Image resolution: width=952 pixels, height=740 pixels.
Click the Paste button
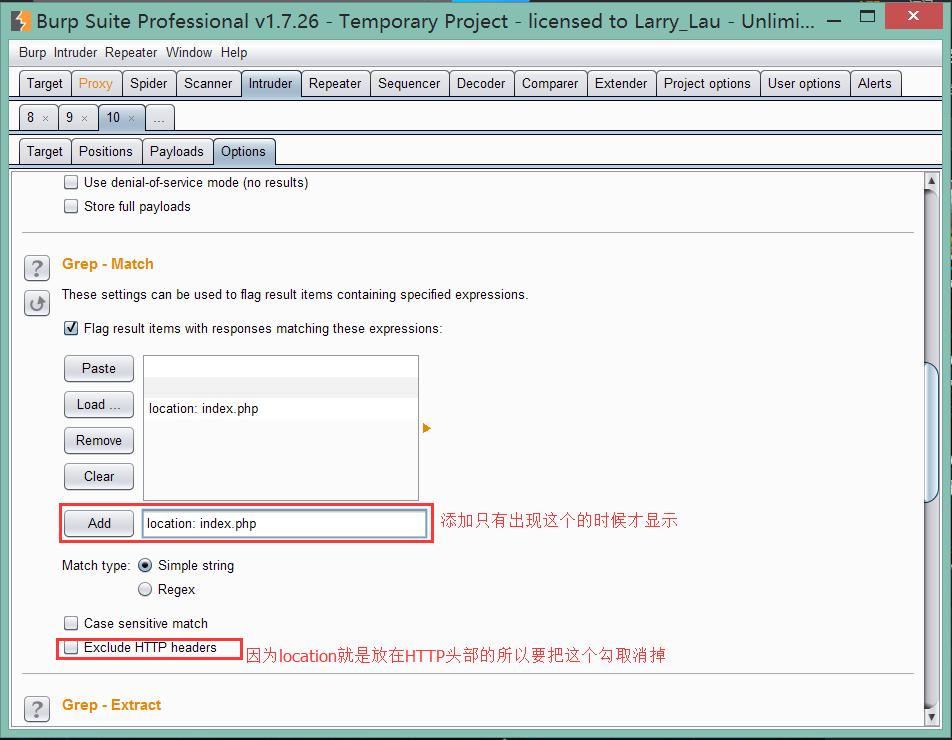pyautogui.click(x=99, y=368)
